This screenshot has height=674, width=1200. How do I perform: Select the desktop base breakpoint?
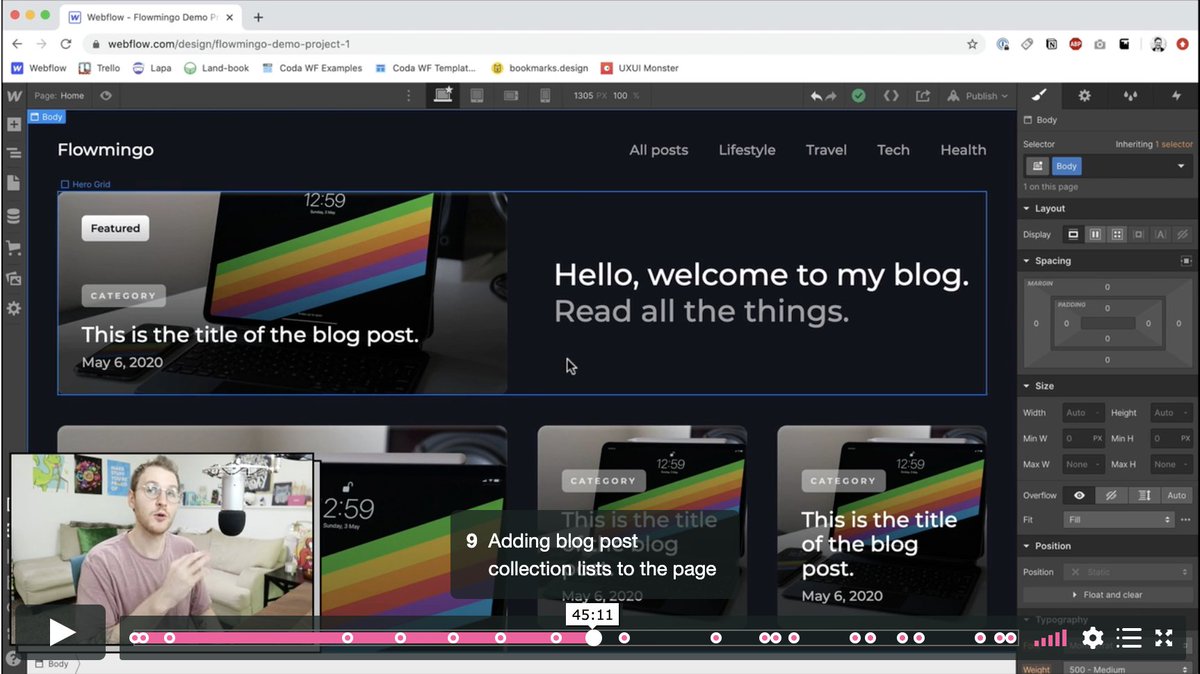tap(442, 96)
